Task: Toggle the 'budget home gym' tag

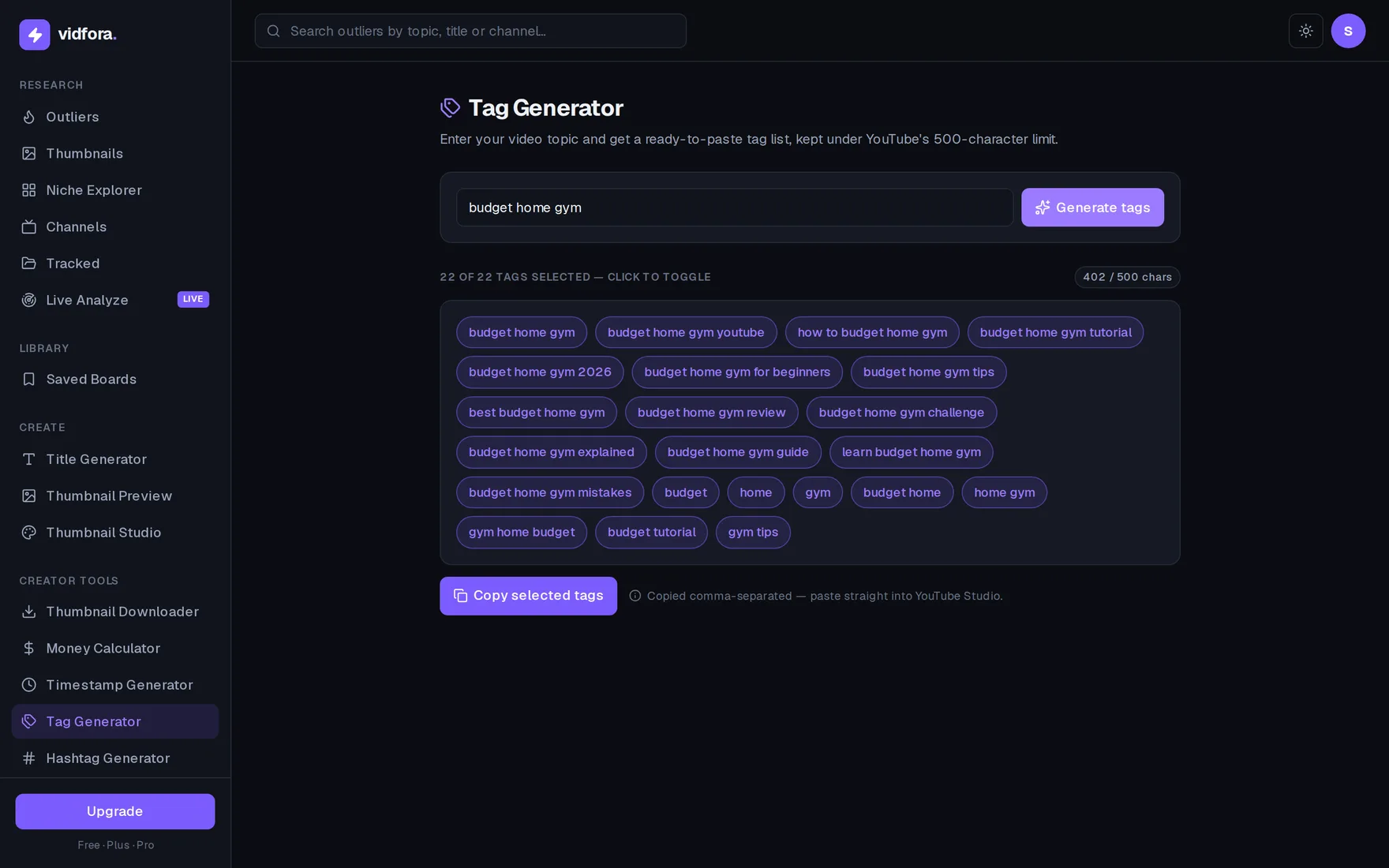Action: click(x=522, y=332)
